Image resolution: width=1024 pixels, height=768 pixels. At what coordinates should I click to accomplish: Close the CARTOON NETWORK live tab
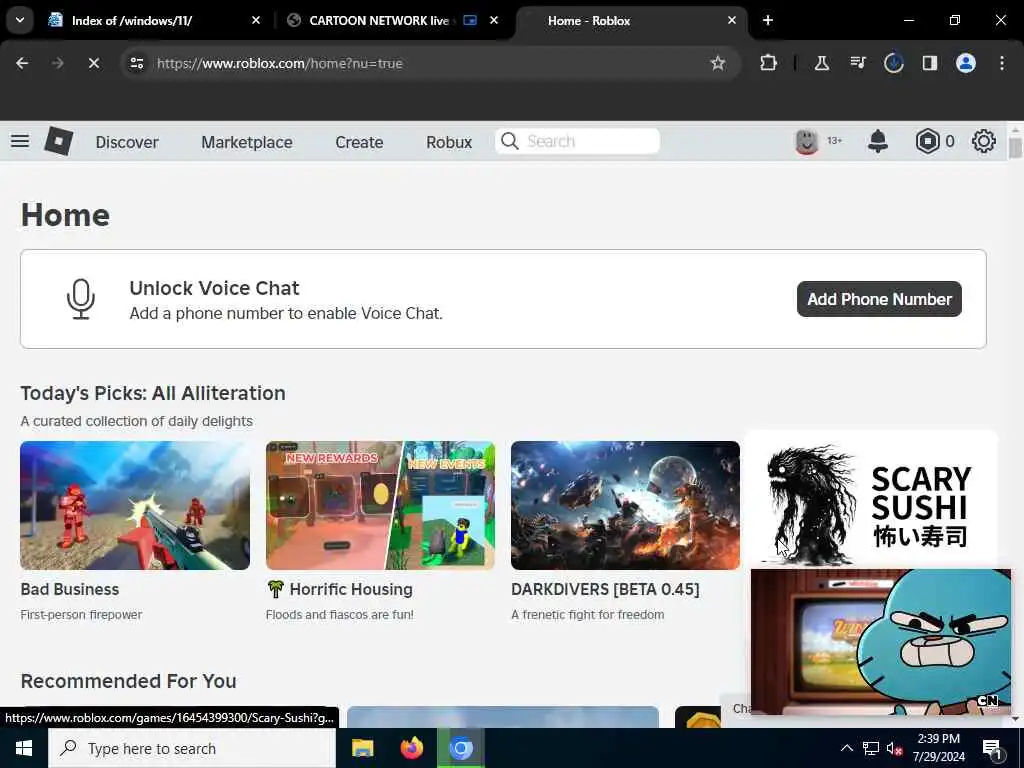[494, 20]
